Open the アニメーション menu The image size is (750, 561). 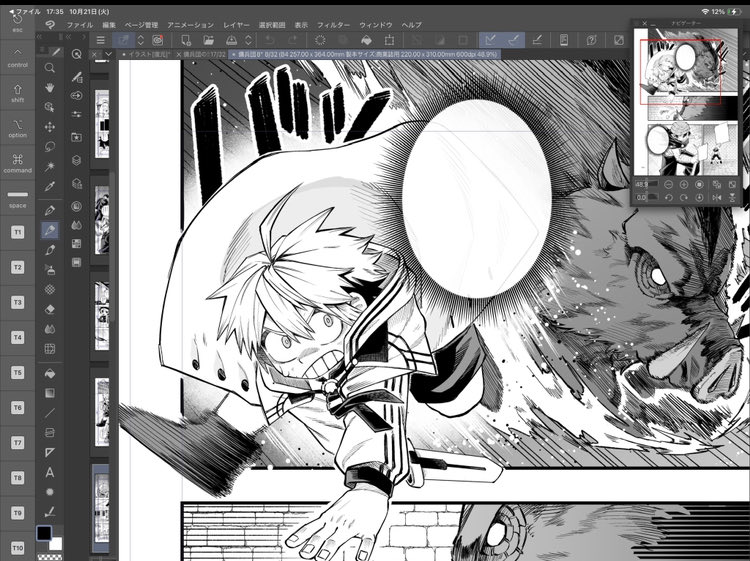(x=190, y=25)
